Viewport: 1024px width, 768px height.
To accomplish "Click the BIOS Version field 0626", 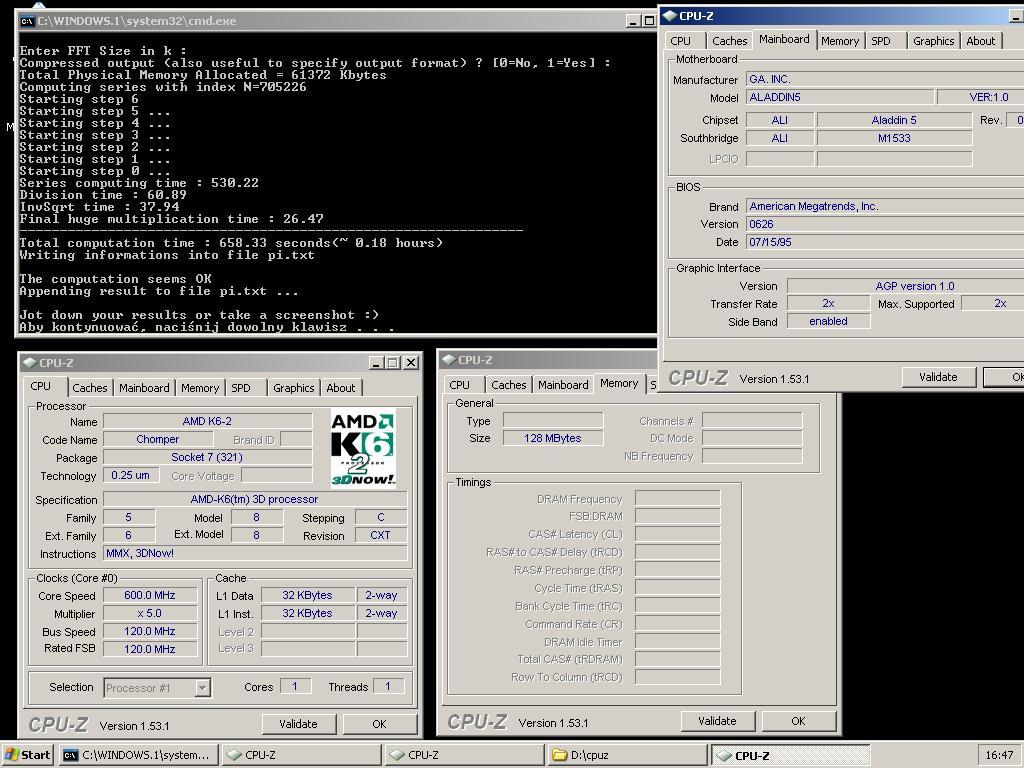I will (x=885, y=224).
